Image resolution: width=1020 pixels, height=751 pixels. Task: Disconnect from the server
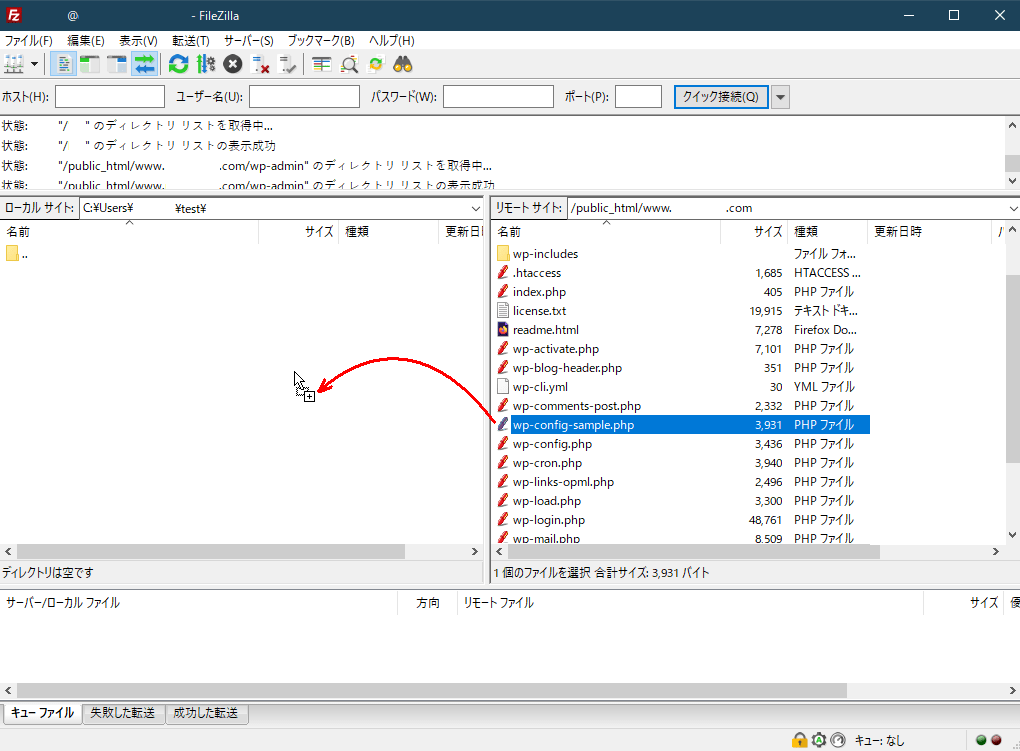(x=260, y=64)
